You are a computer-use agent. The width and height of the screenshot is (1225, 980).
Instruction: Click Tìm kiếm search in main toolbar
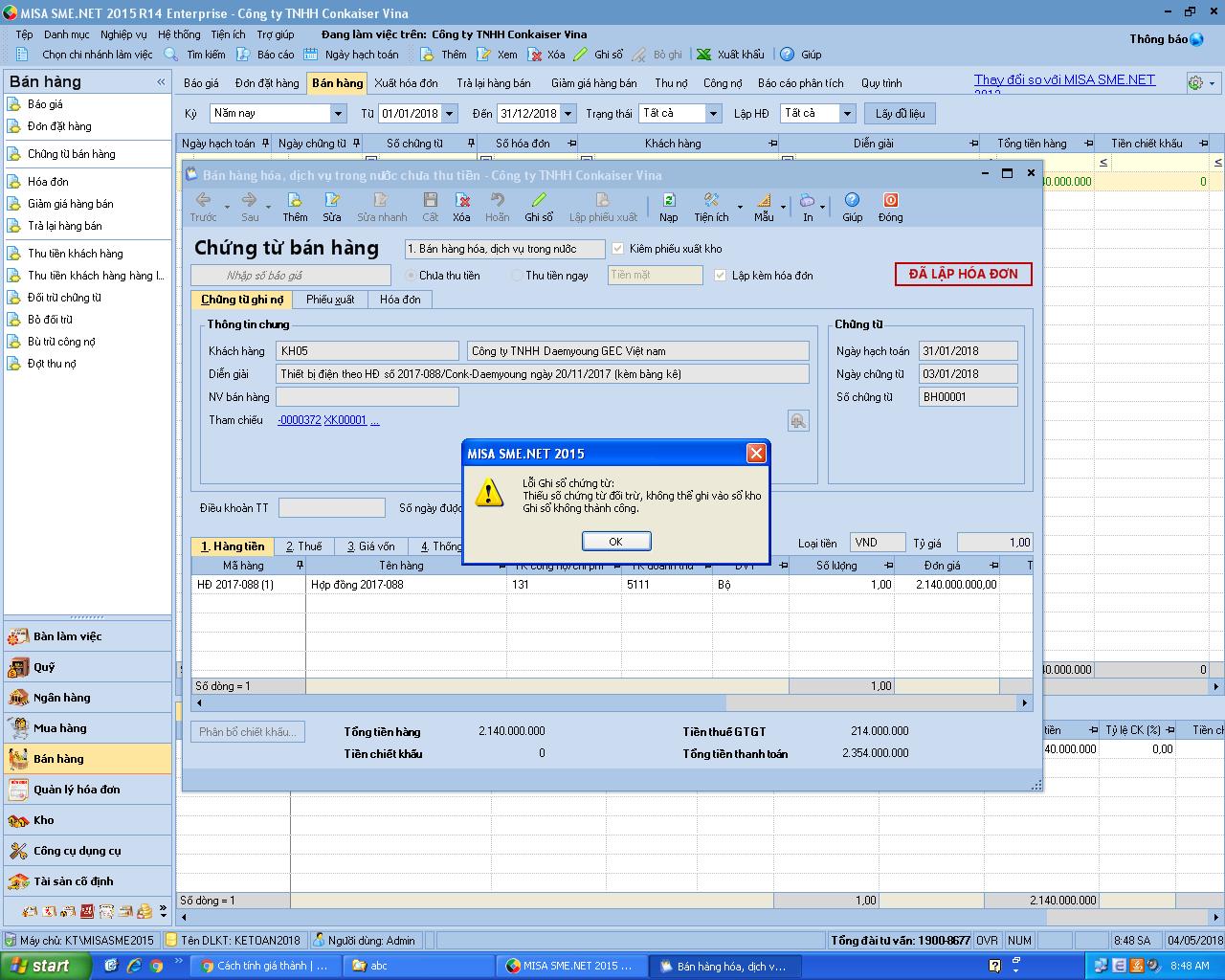196,55
